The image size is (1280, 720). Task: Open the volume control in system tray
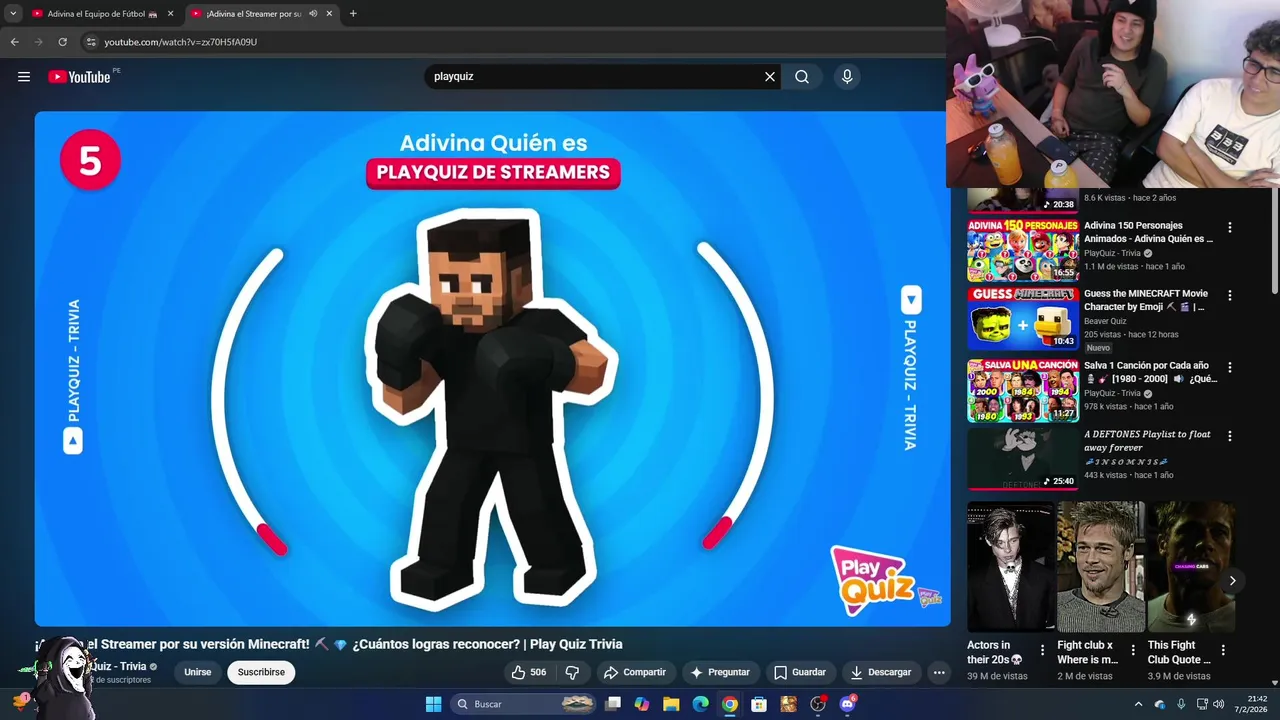[1218, 704]
